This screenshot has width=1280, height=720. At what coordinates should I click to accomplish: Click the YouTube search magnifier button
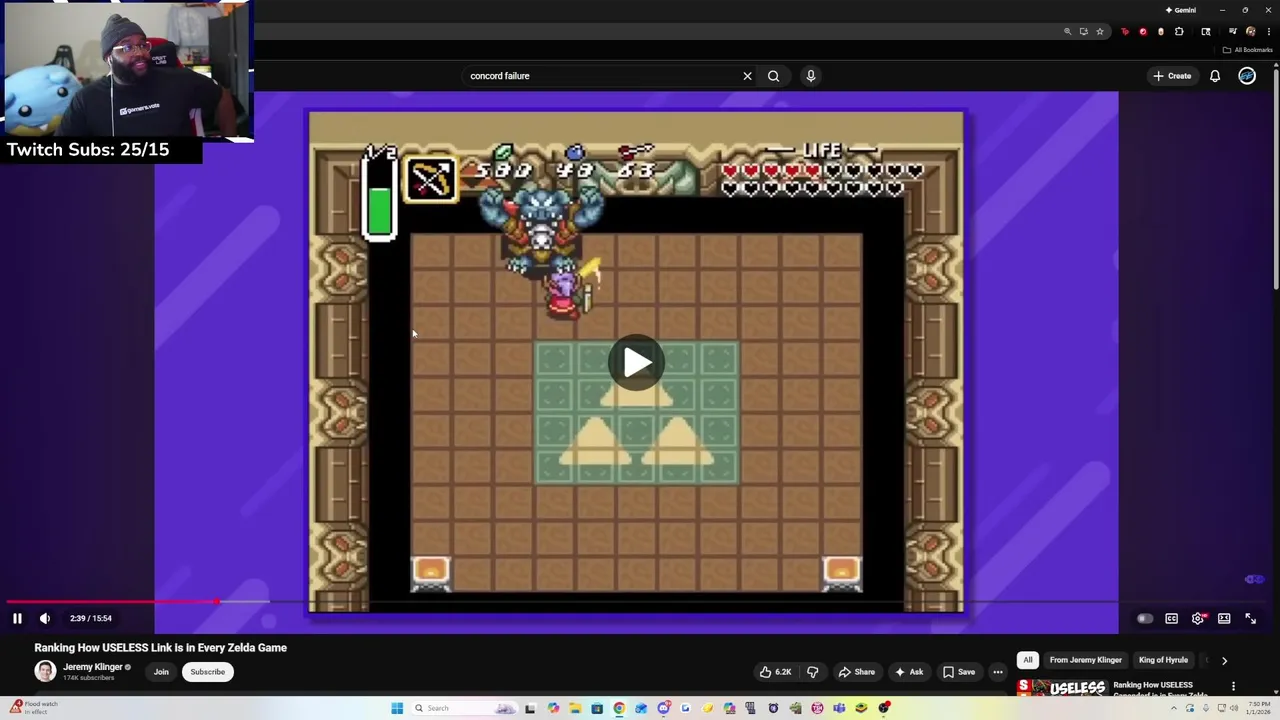point(773,76)
